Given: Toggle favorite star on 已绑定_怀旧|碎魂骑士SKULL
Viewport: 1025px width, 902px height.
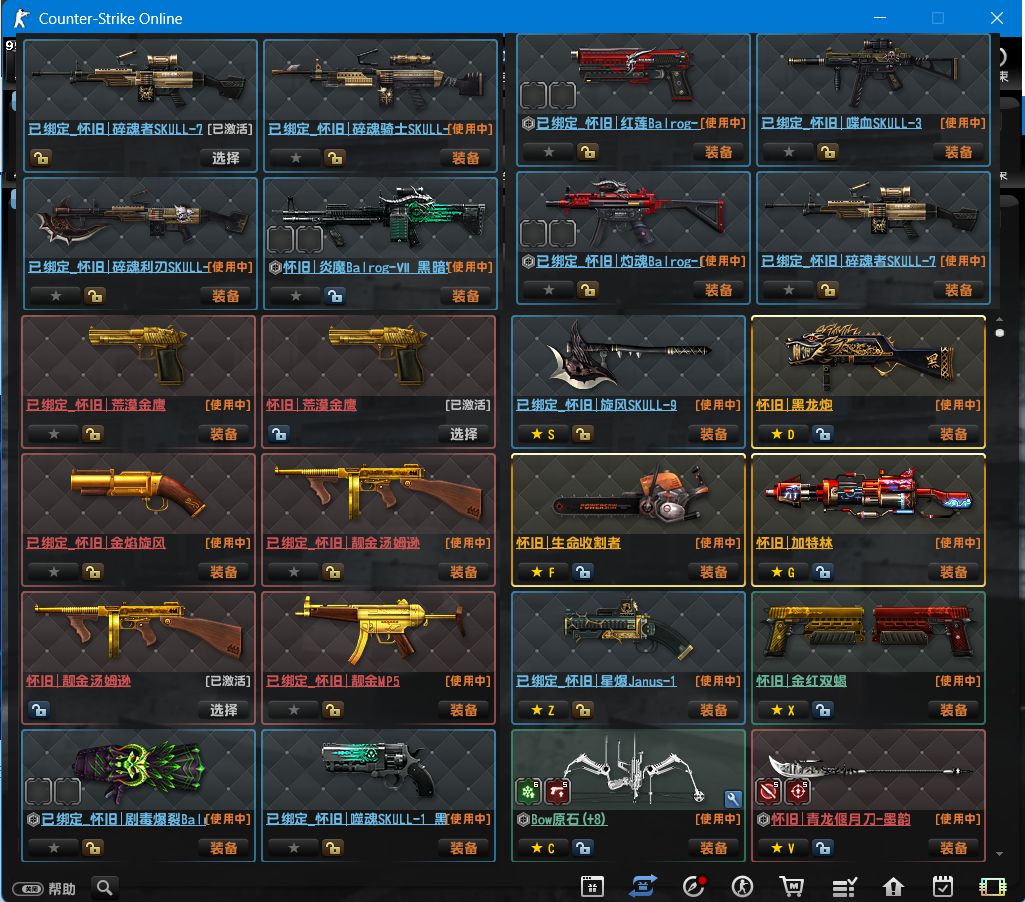Looking at the screenshot, I should [x=295, y=158].
